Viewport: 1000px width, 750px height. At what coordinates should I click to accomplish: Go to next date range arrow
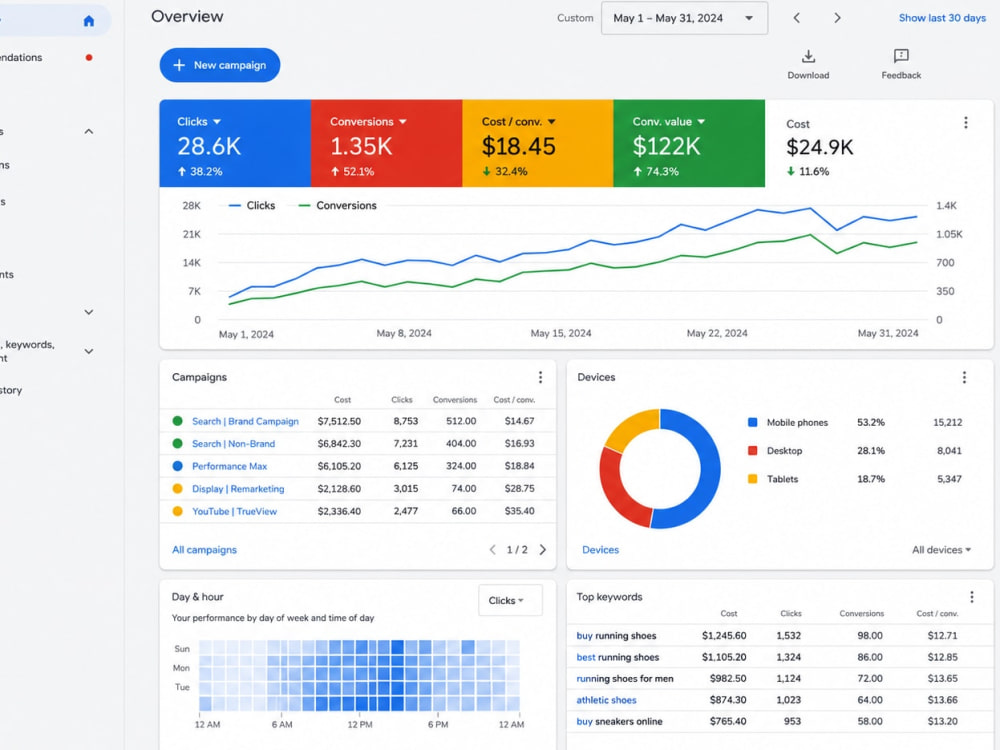[x=837, y=18]
